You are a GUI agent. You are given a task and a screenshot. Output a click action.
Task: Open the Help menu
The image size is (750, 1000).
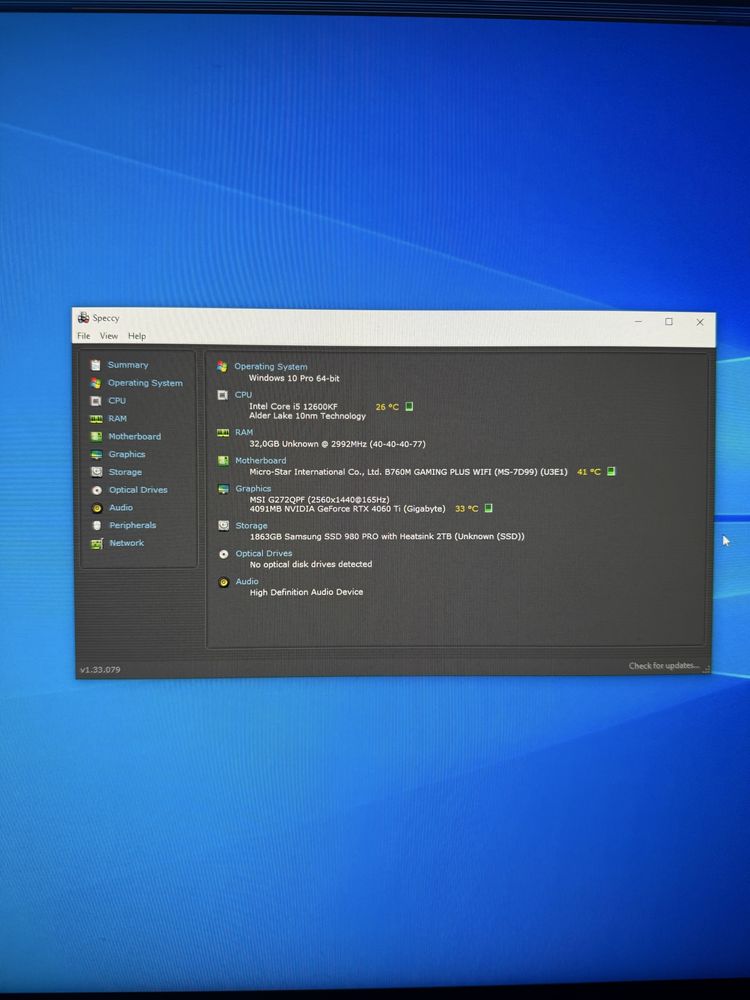click(137, 336)
